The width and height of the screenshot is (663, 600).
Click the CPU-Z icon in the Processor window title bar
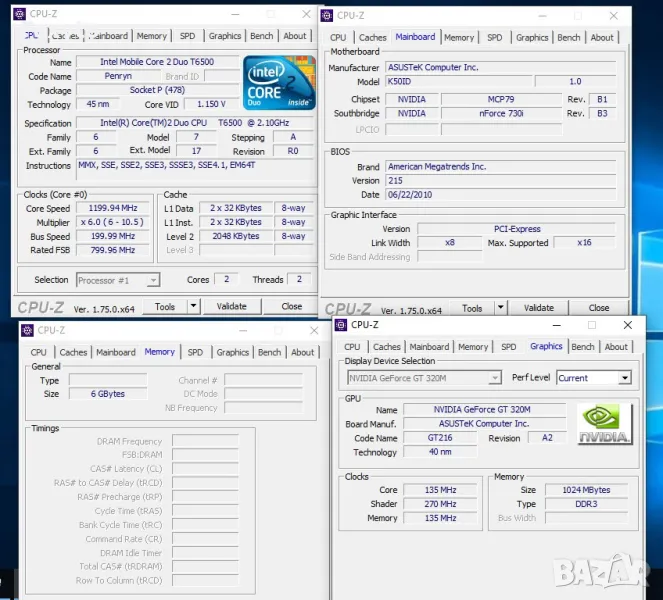(19, 13)
